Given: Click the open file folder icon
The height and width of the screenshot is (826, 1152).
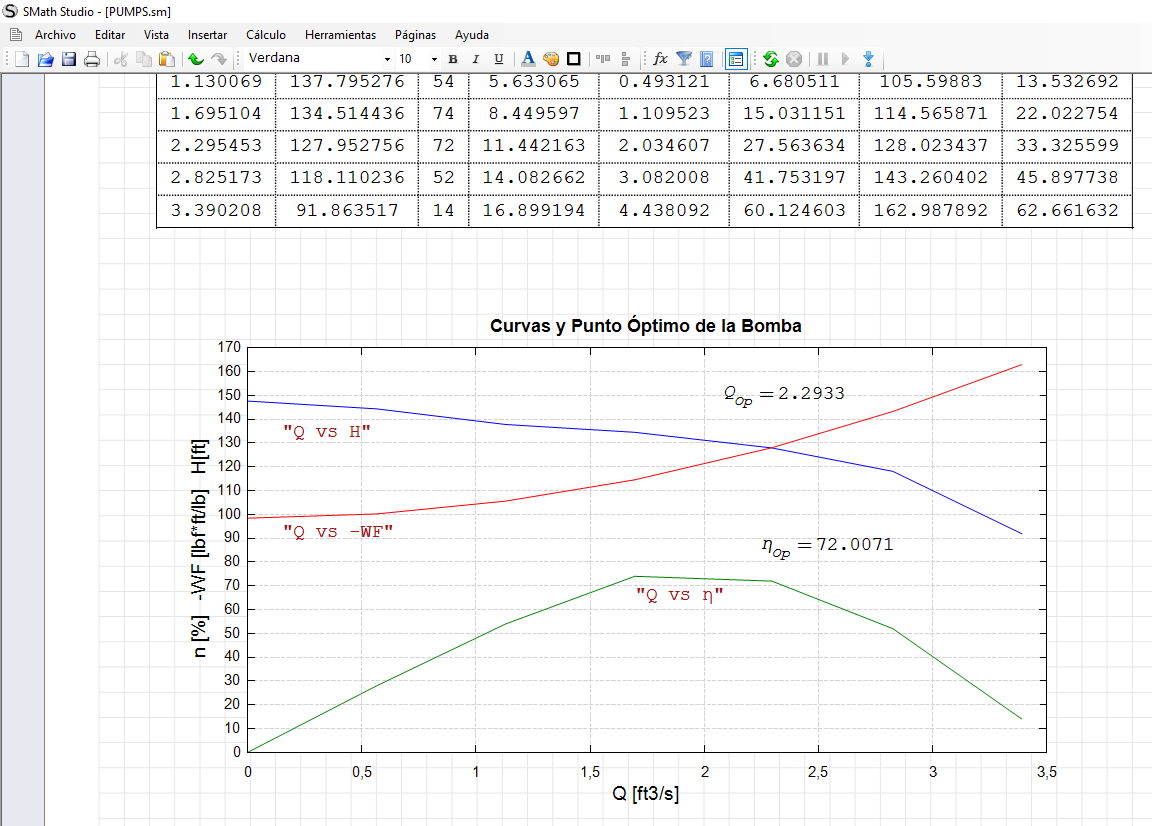Looking at the screenshot, I should [45, 59].
